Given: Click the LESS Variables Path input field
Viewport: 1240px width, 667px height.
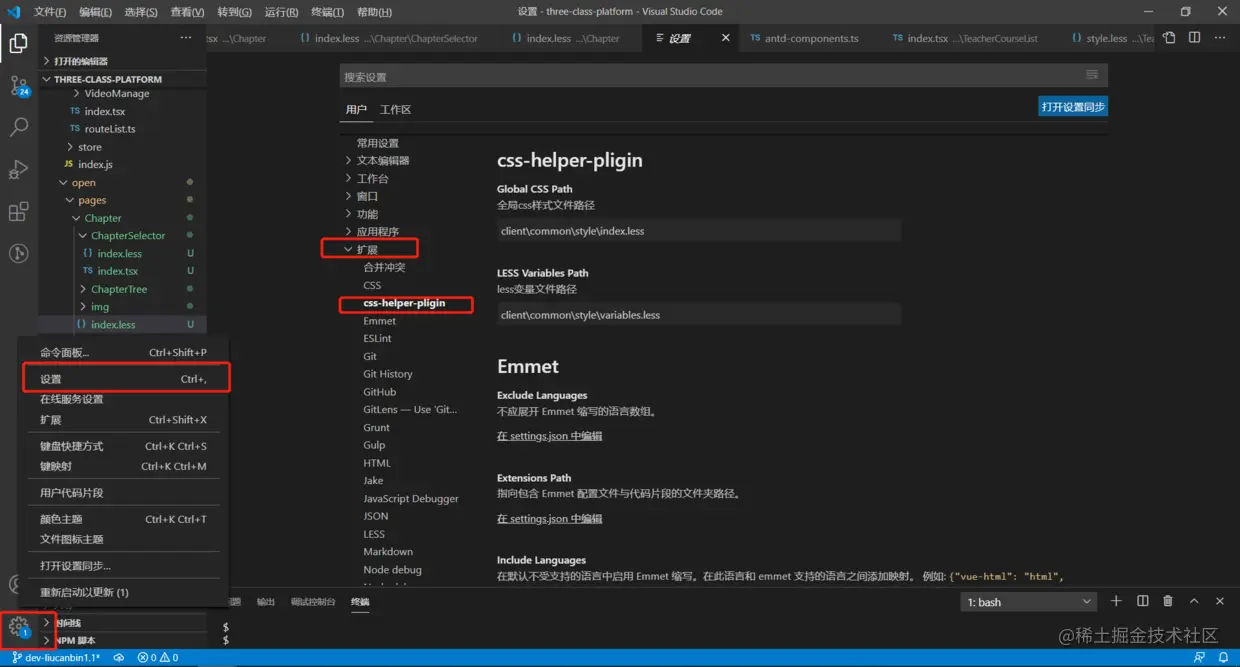Looking at the screenshot, I should [699, 315].
